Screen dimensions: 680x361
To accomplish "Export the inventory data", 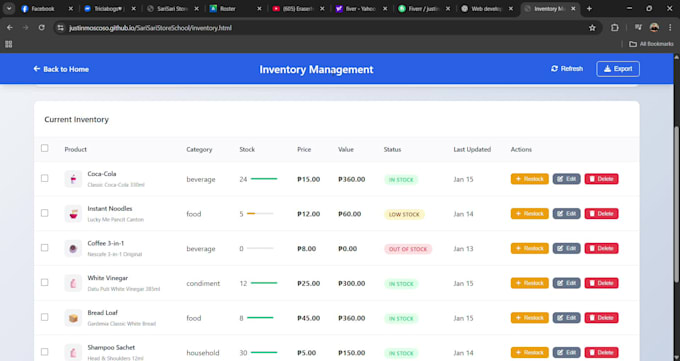I will (x=618, y=69).
